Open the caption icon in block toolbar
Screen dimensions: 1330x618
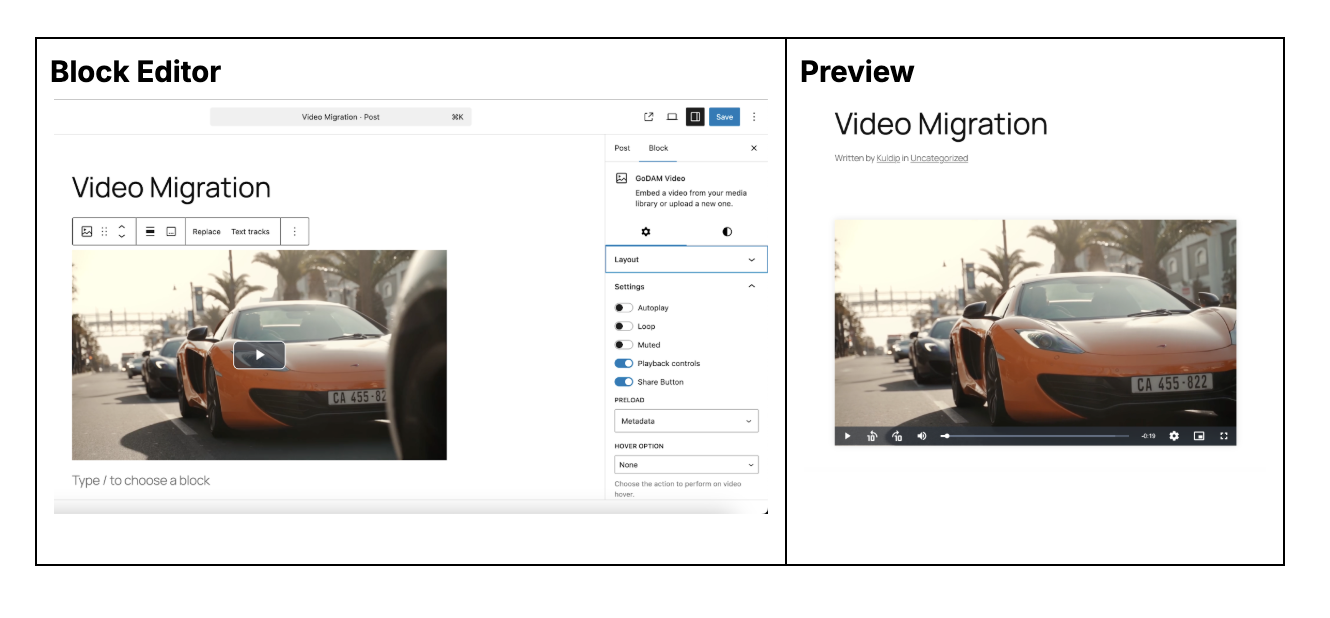point(172,231)
